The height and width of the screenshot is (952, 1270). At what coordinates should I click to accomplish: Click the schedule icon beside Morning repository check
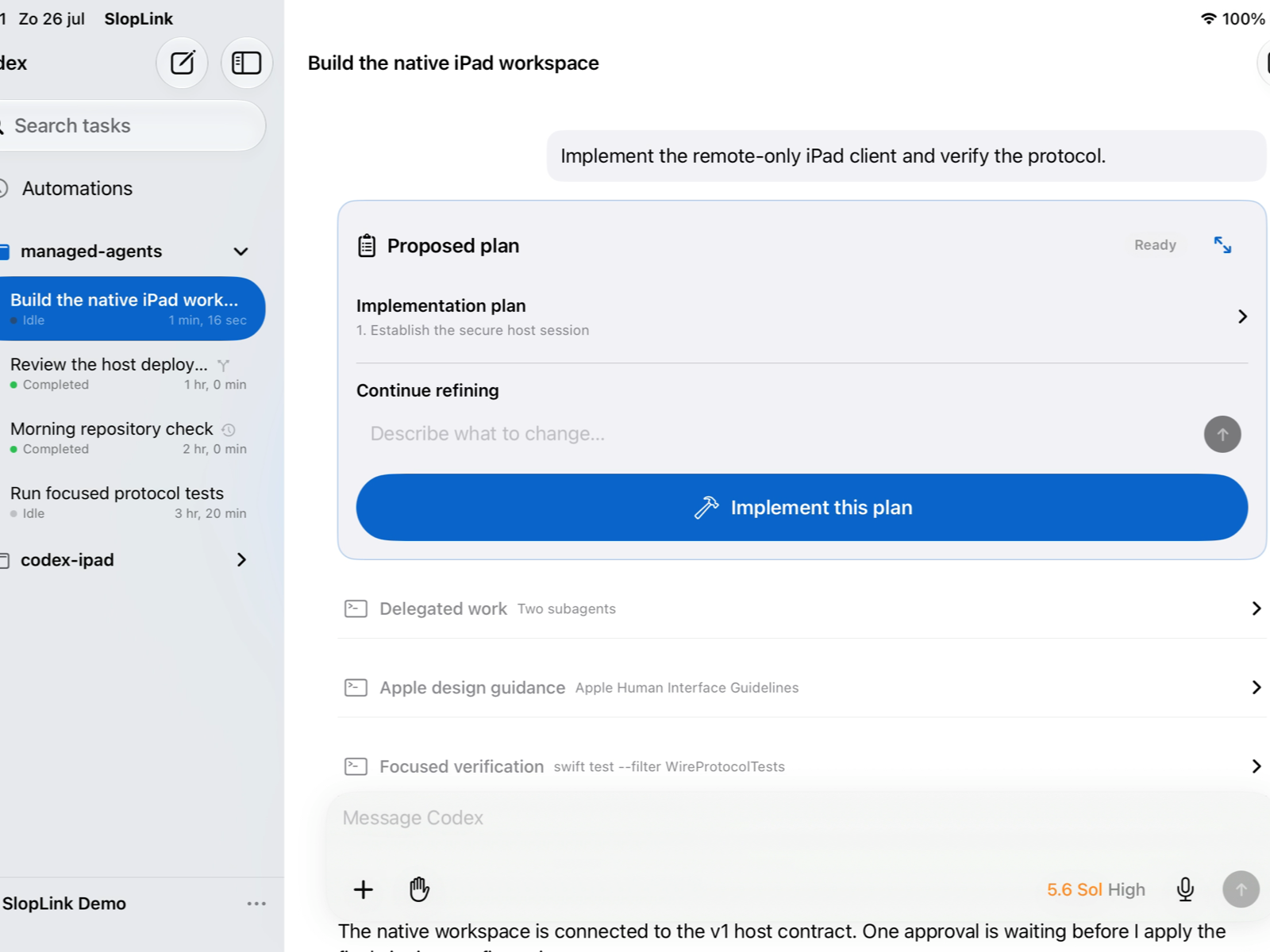(229, 429)
